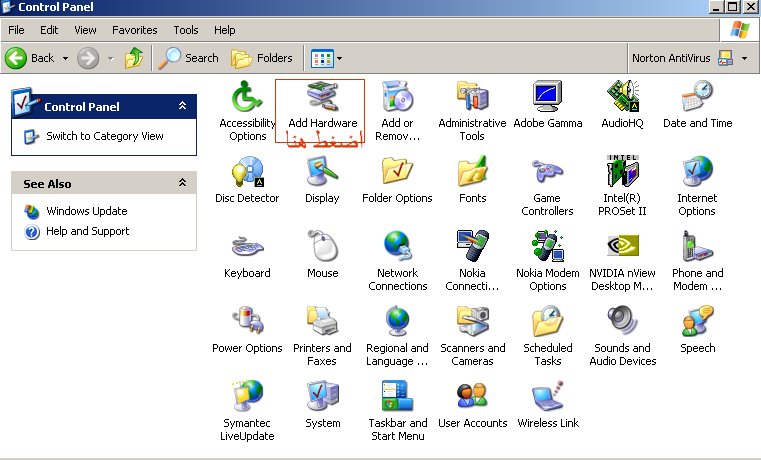This screenshot has width=761, height=460.
Task: Open Administrative Tools folder
Action: click(472, 111)
